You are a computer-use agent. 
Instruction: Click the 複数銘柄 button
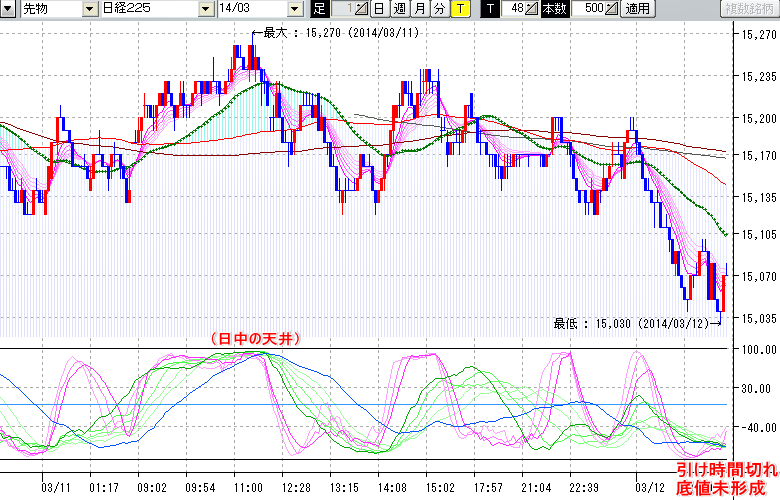coord(747,9)
